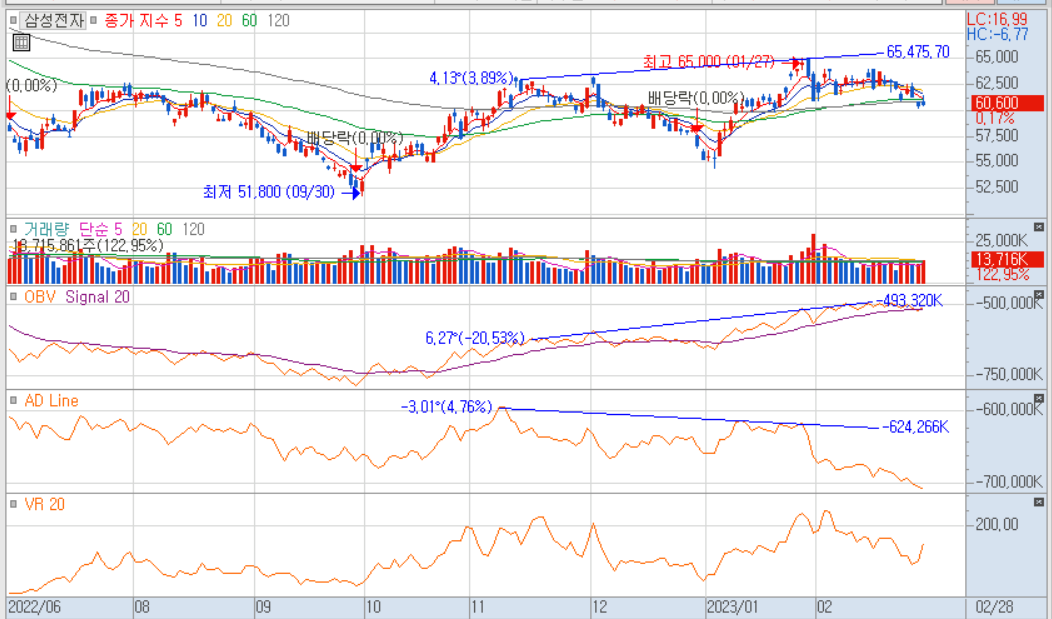This screenshot has width=1052, height=619.
Task: Click the 2023/01 date axis label
Action: 733,608
